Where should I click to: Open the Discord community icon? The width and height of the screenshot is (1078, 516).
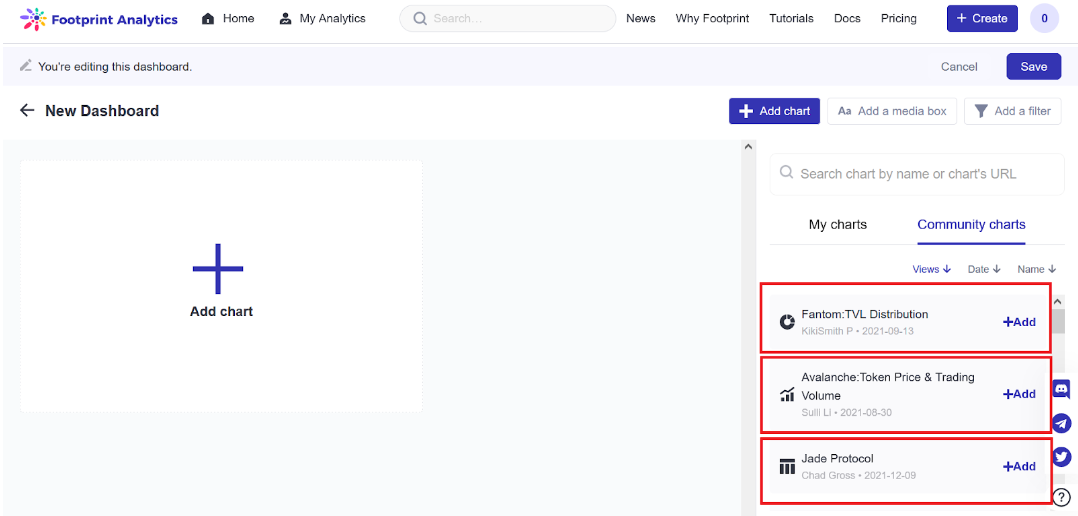pos(1062,390)
